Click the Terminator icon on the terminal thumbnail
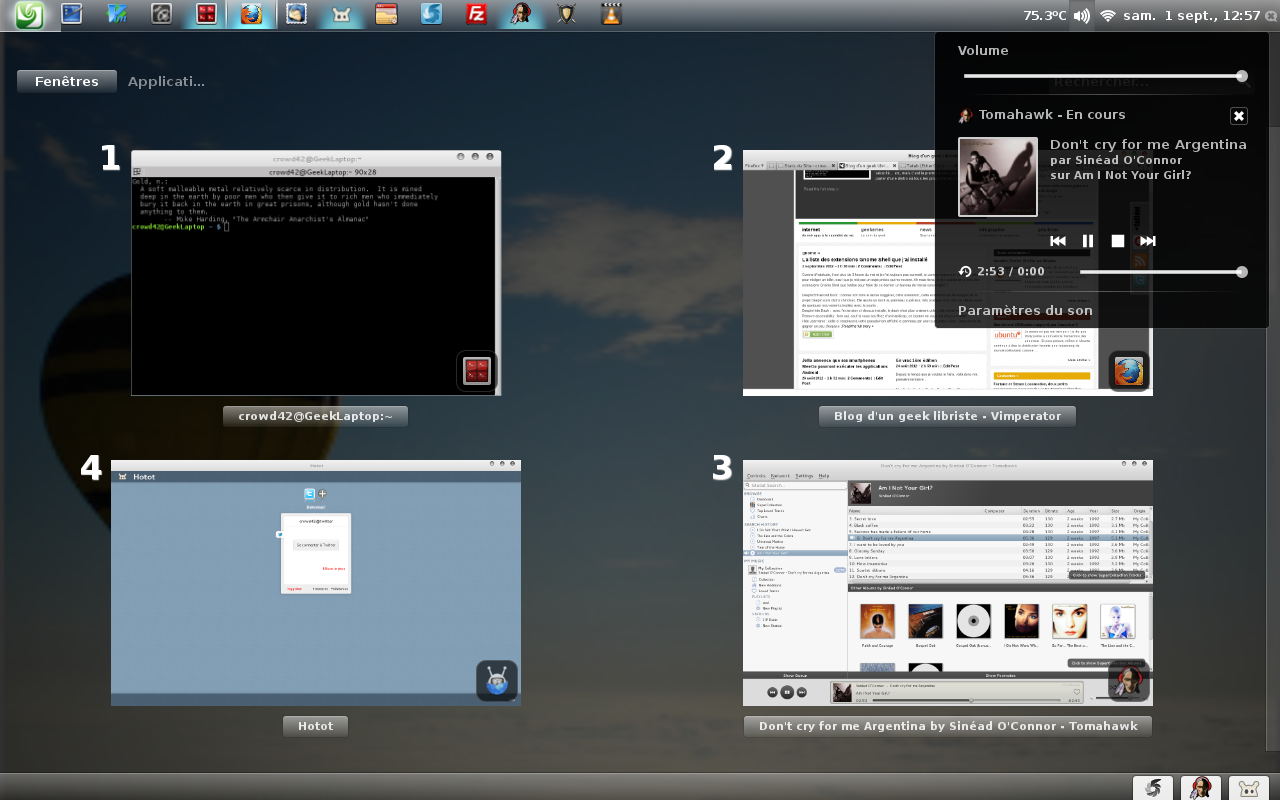This screenshot has height=800, width=1280. (x=477, y=371)
